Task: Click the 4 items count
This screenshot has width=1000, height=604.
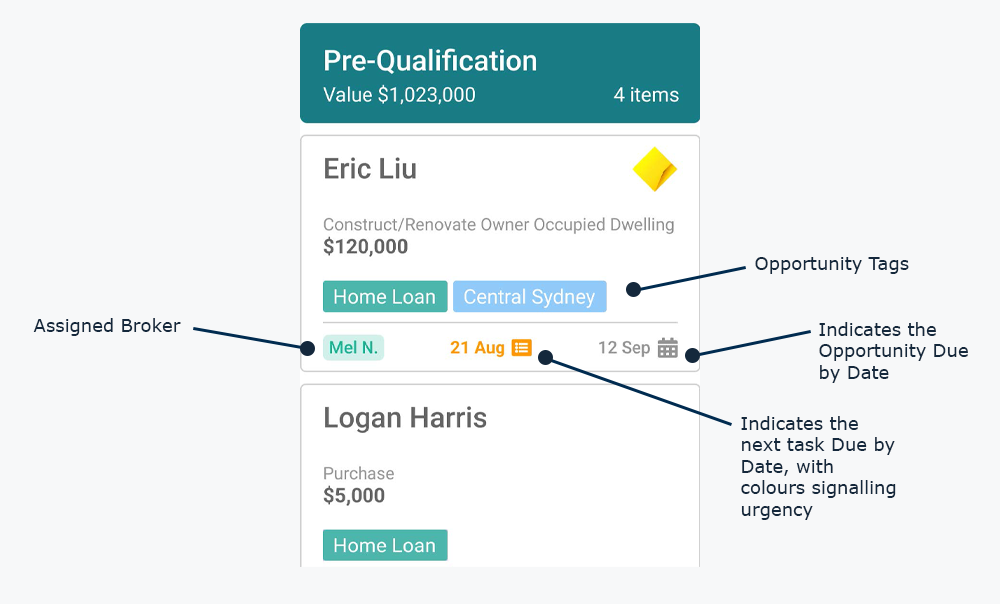Action: 646,96
